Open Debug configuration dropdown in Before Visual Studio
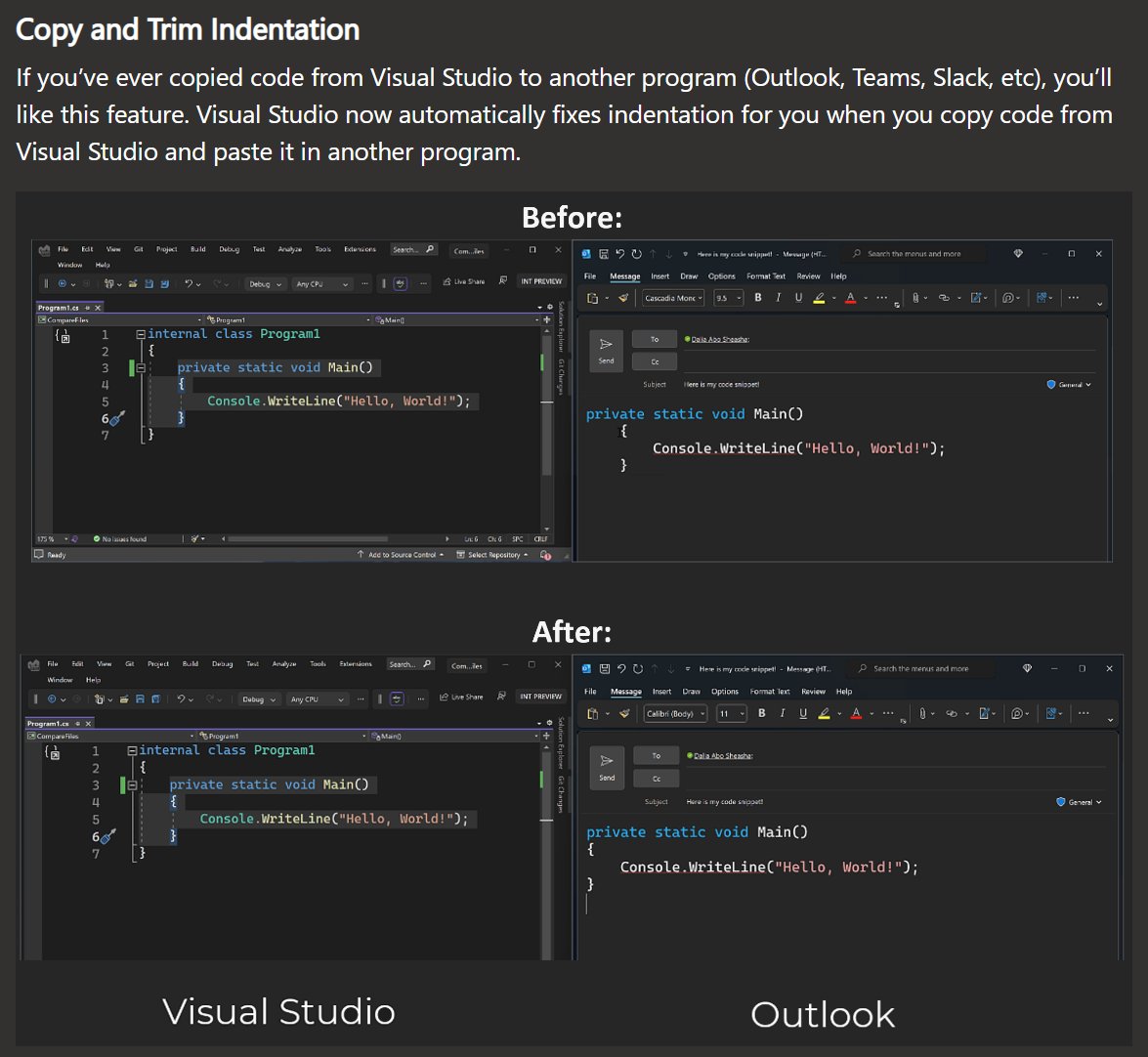 pos(265,284)
